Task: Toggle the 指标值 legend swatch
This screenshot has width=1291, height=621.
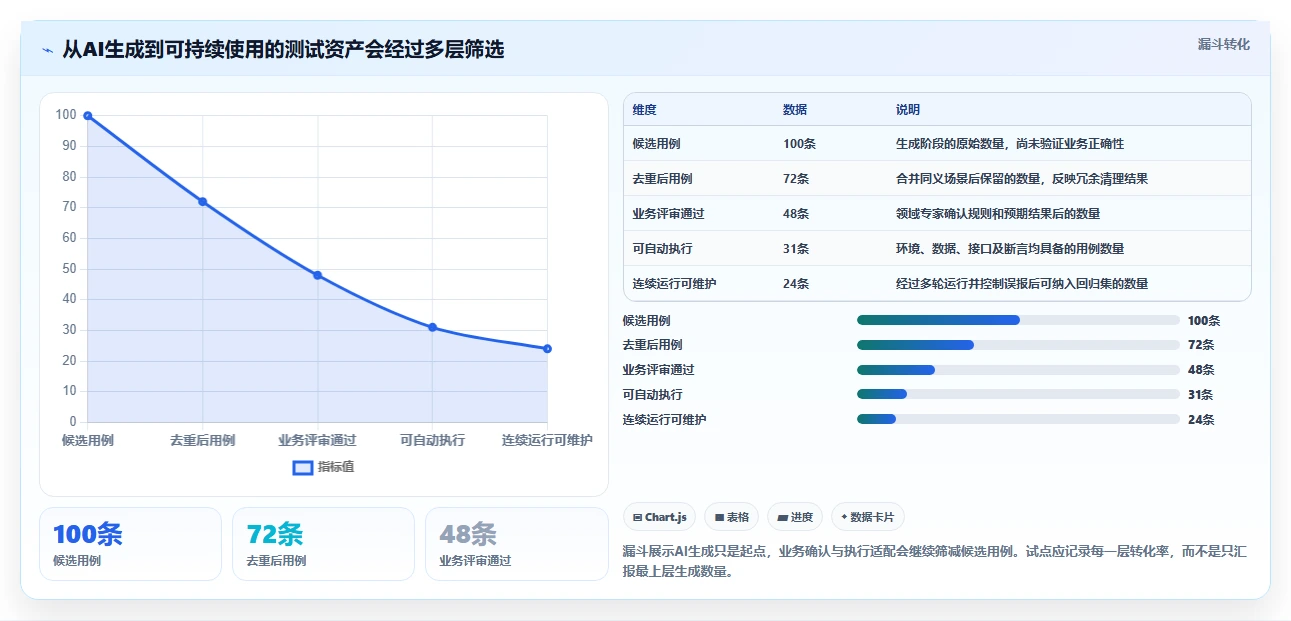Action: [x=303, y=467]
